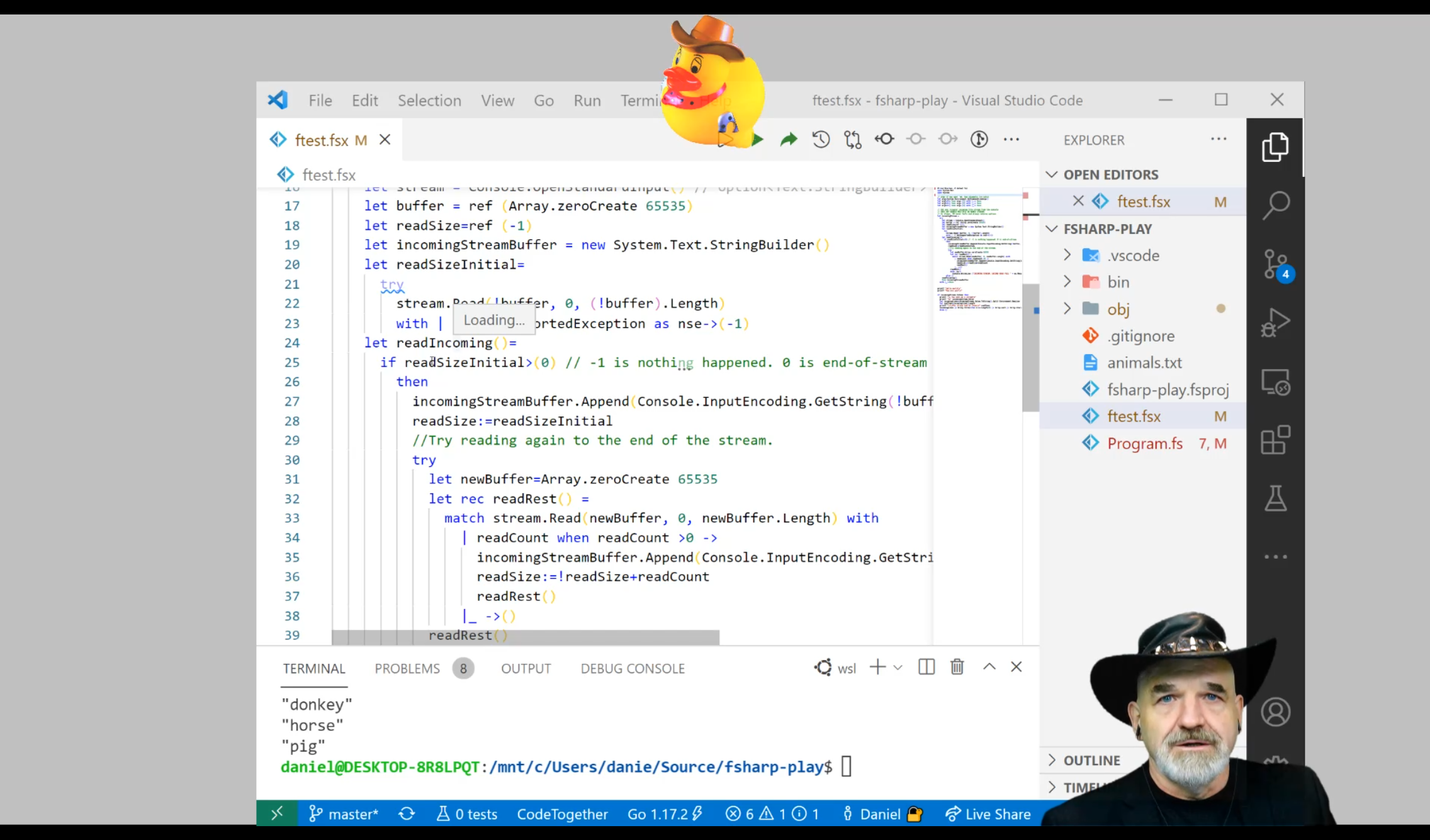1430x840 pixels.
Task: Maximize the terminal panel with chevron up
Action: point(989,667)
